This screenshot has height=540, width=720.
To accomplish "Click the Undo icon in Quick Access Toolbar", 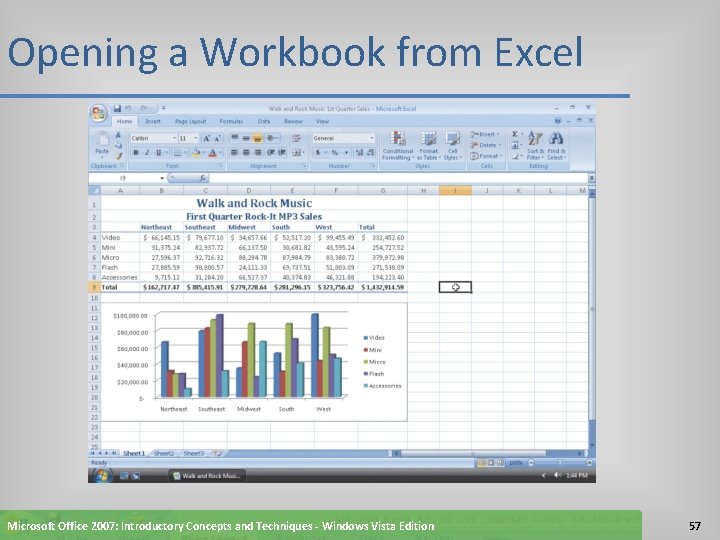I will pyautogui.click(x=129, y=109).
